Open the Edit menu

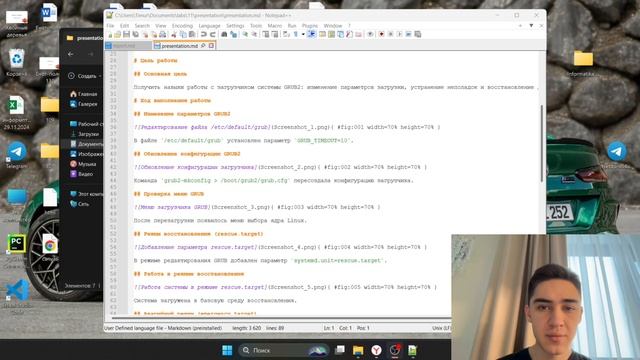(124, 26)
